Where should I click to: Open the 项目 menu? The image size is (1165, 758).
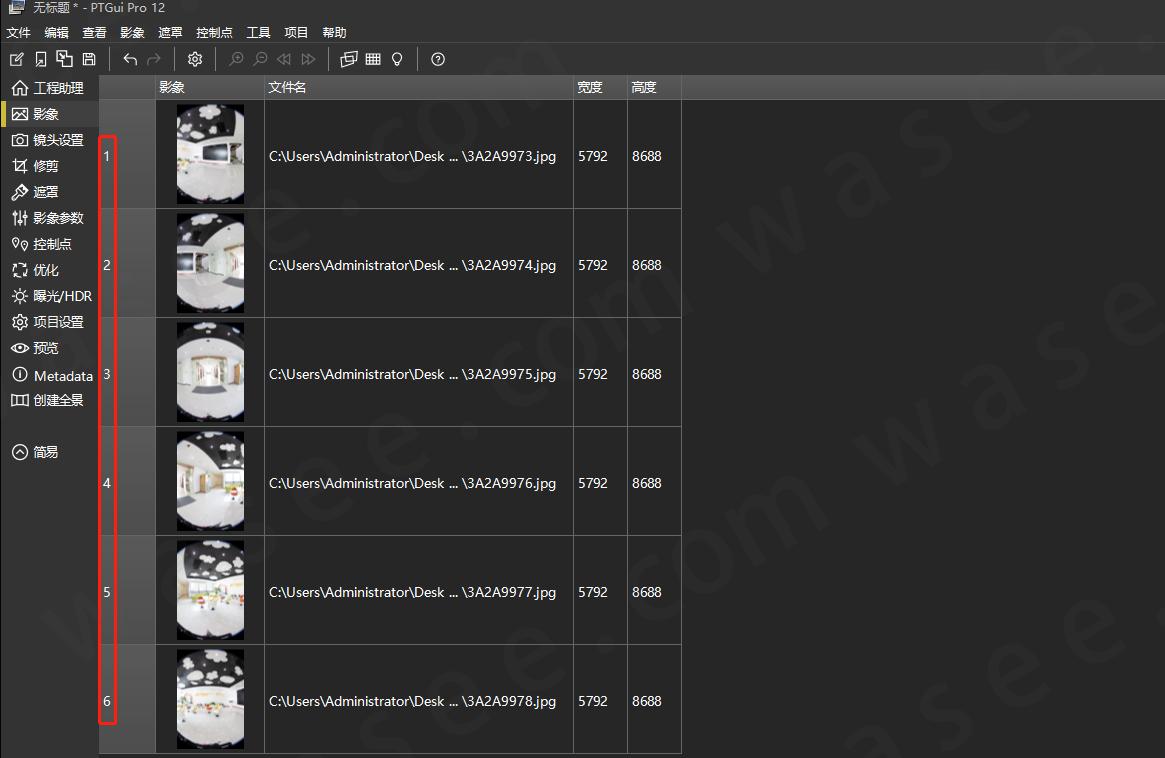pyautogui.click(x=296, y=33)
